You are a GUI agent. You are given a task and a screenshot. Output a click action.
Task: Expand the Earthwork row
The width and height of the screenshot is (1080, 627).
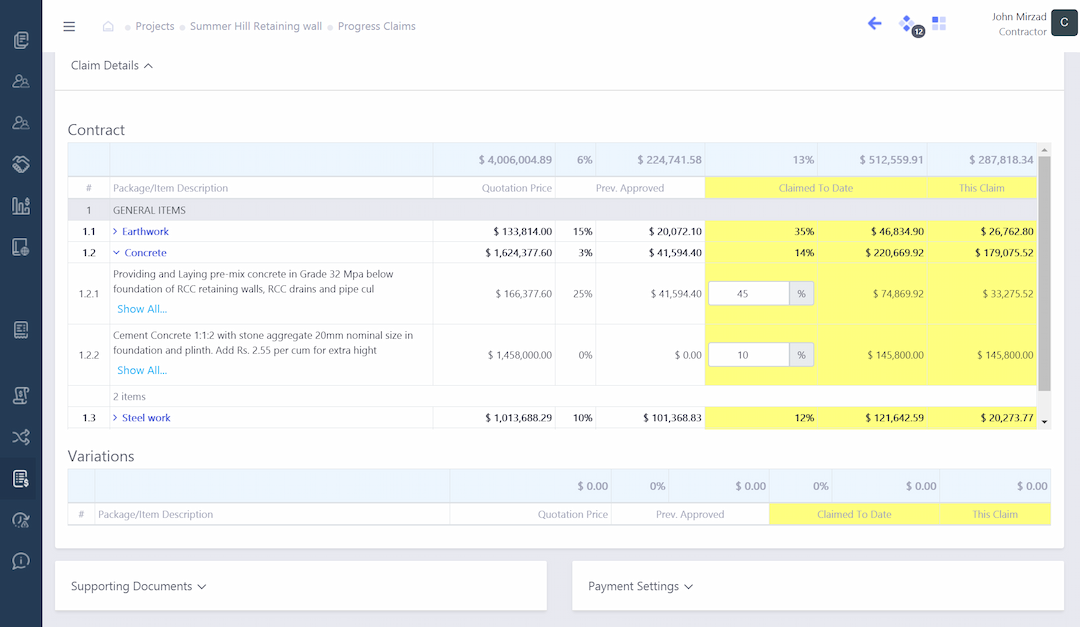point(115,232)
